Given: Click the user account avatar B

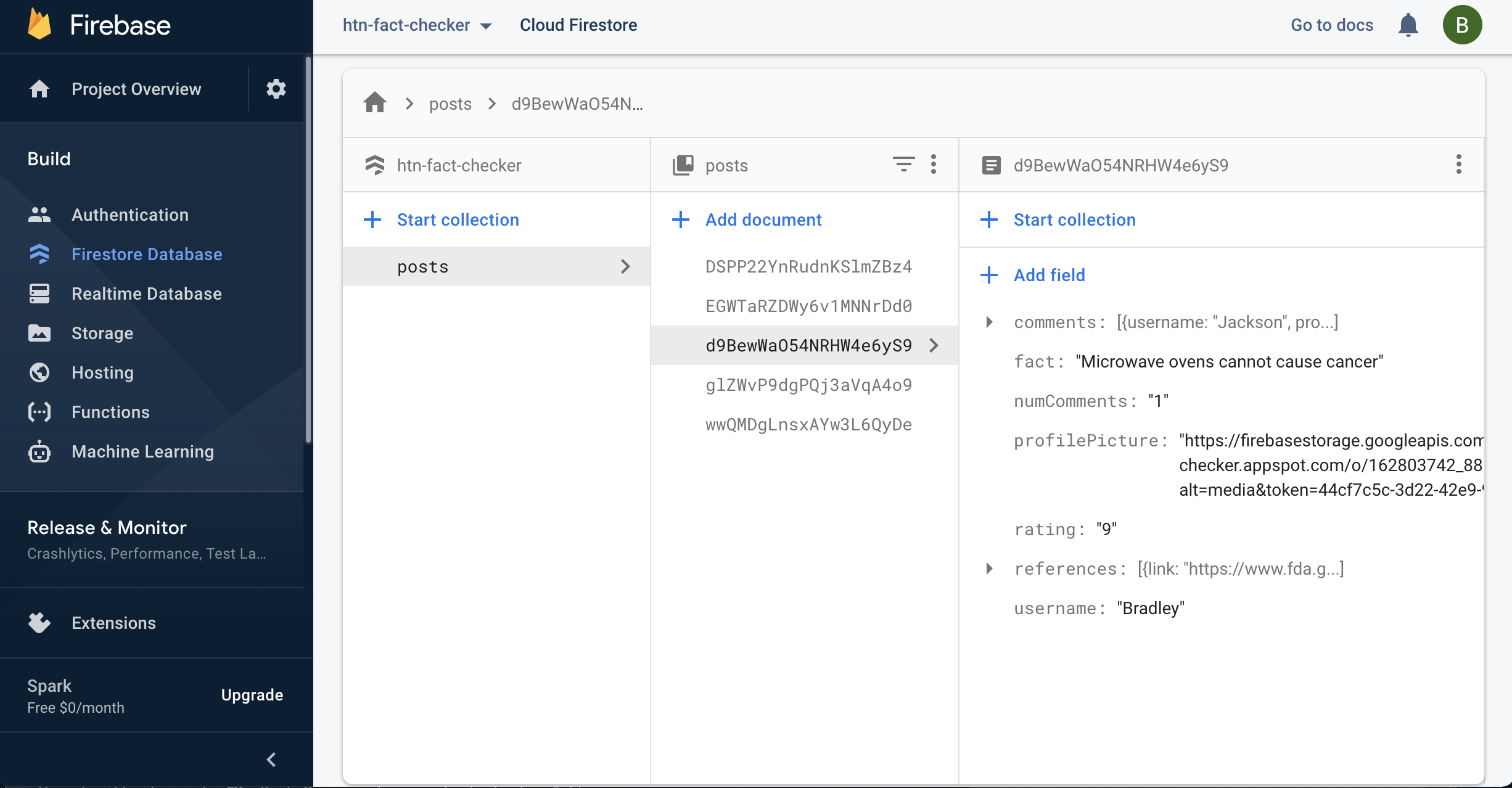Looking at the screenshot, I should 1462,25.
